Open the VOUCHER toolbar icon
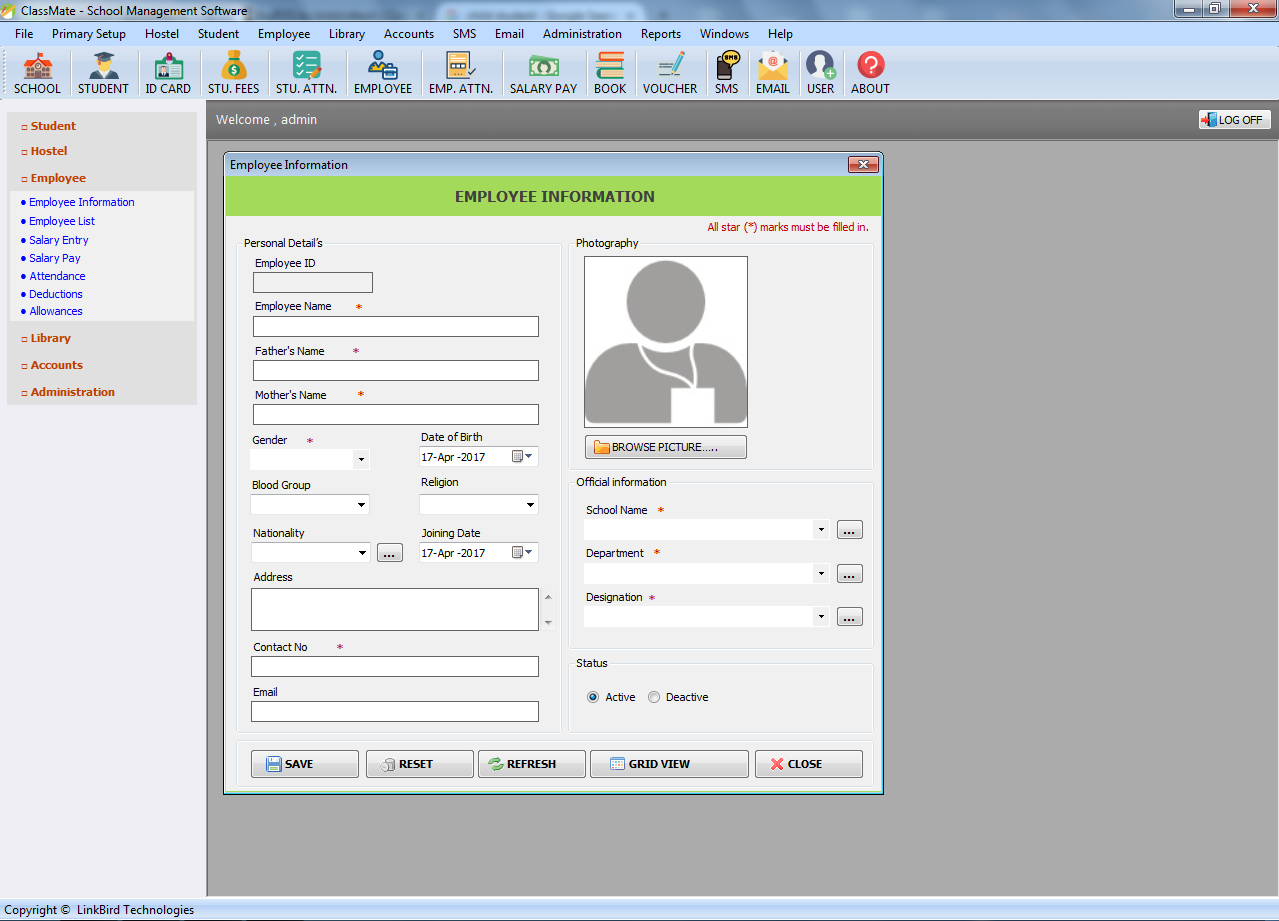 click(669, 72)
